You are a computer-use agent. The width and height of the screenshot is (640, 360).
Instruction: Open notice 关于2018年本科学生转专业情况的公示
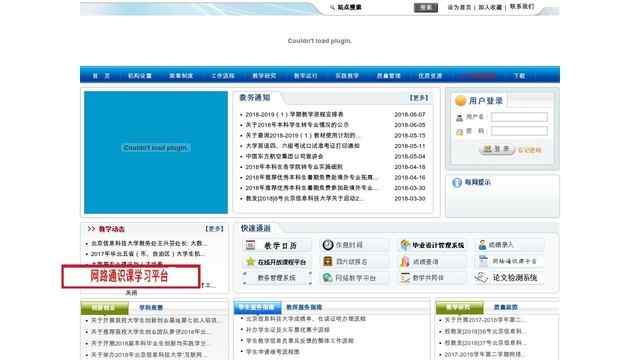(x=297, y=125)
